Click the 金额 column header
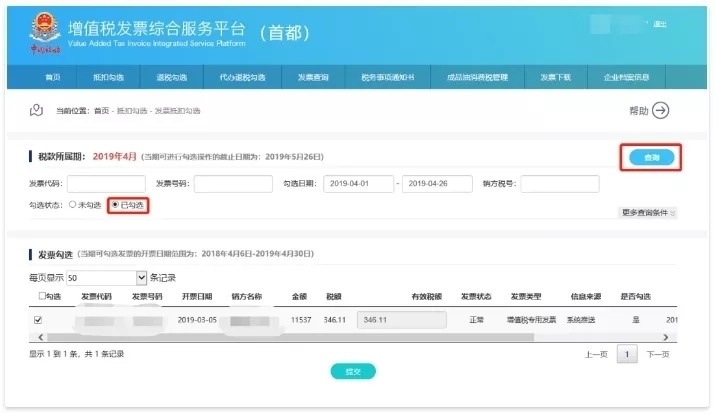 click(x=300, y=297)
